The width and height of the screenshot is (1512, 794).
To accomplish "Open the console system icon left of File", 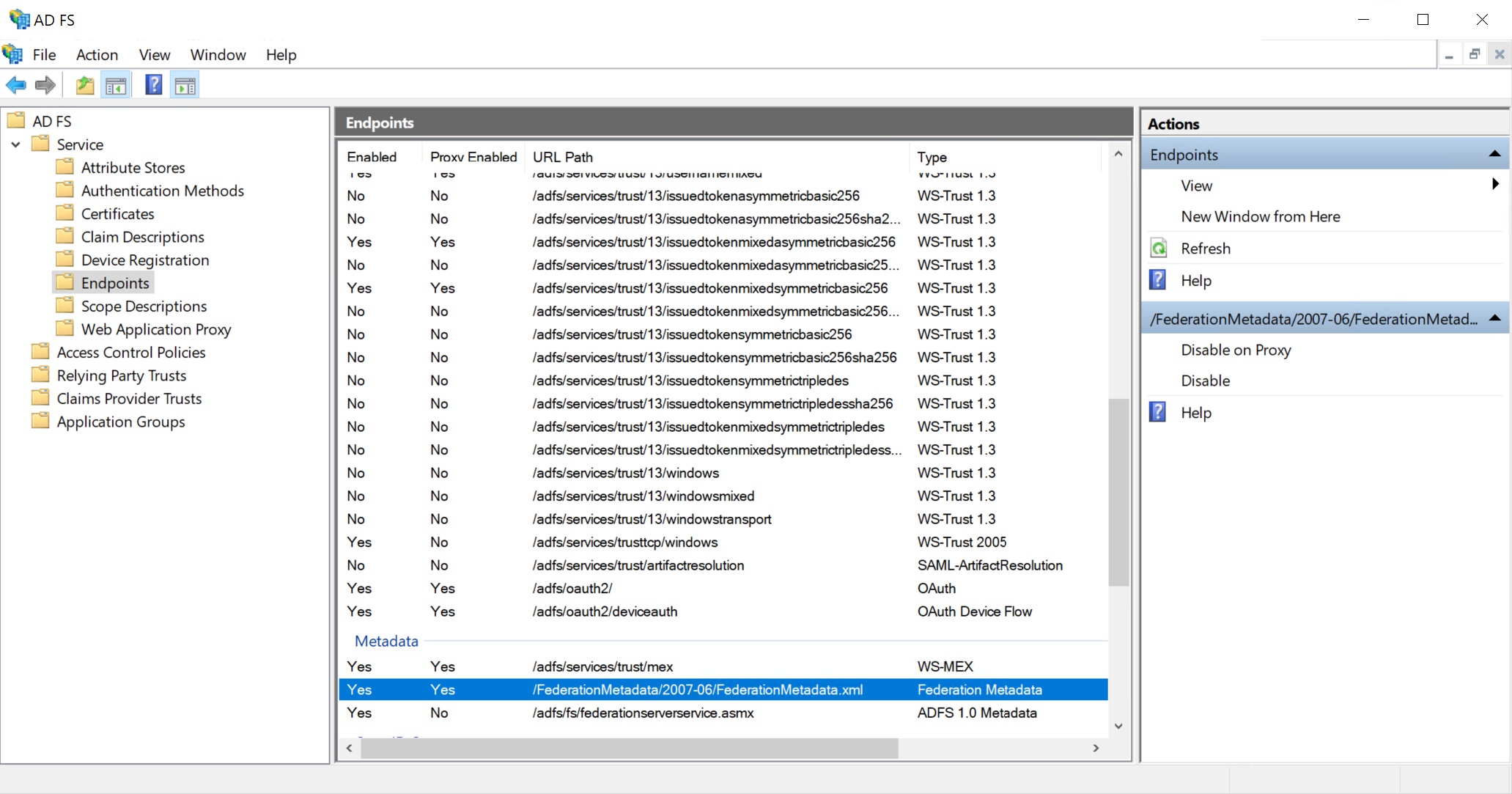I will [x=12, y=54].
